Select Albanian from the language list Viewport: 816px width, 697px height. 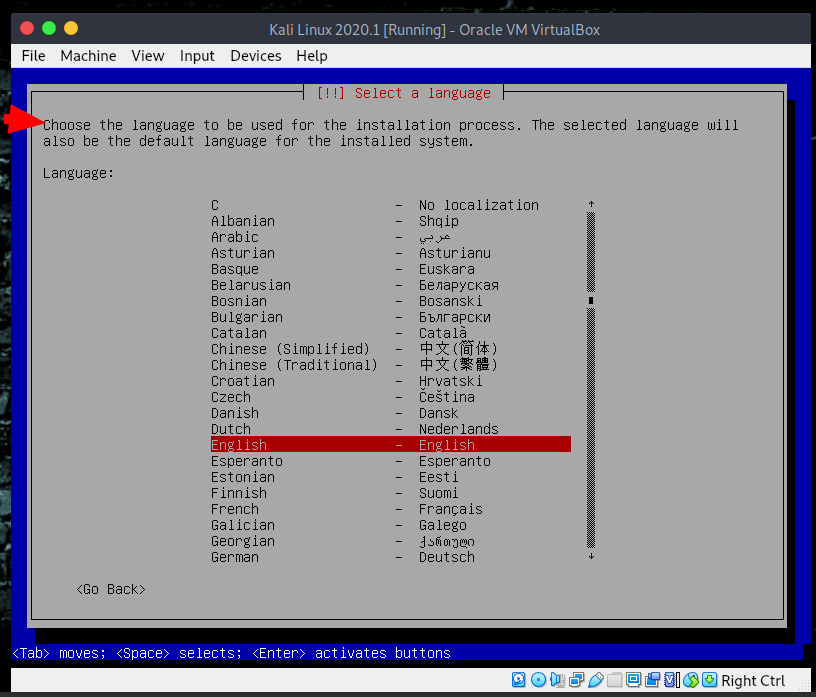(x=391, y=221)
